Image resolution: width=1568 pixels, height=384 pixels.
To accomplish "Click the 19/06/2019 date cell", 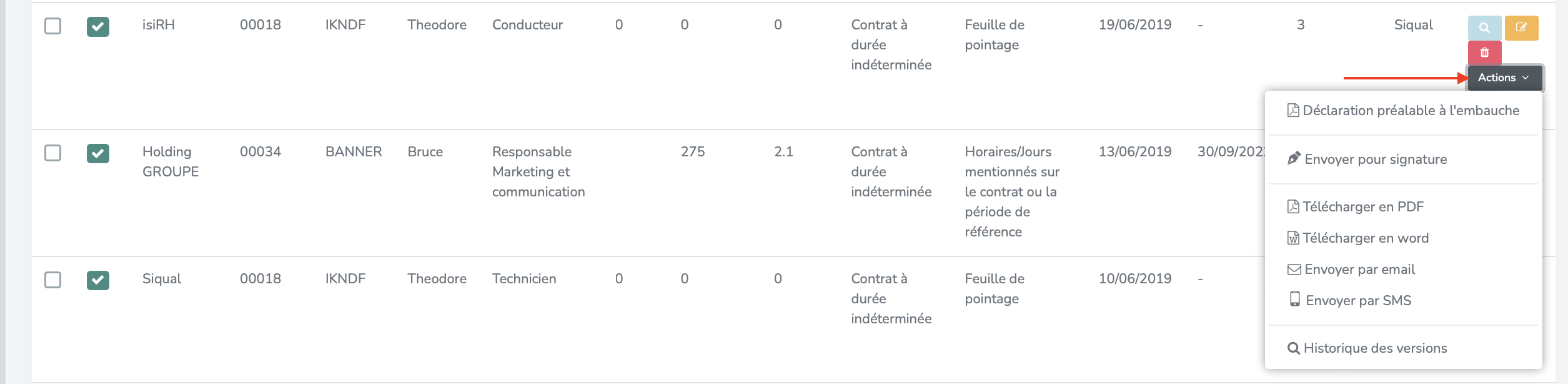I will 1135,24.
